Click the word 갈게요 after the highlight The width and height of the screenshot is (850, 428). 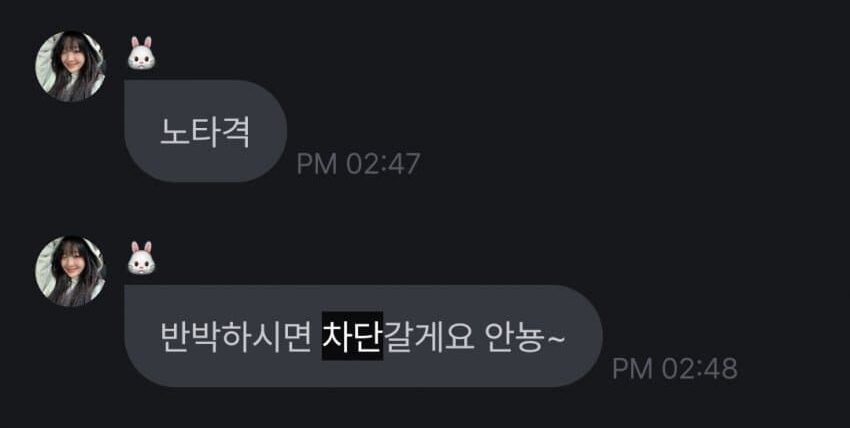pos(428,336)
